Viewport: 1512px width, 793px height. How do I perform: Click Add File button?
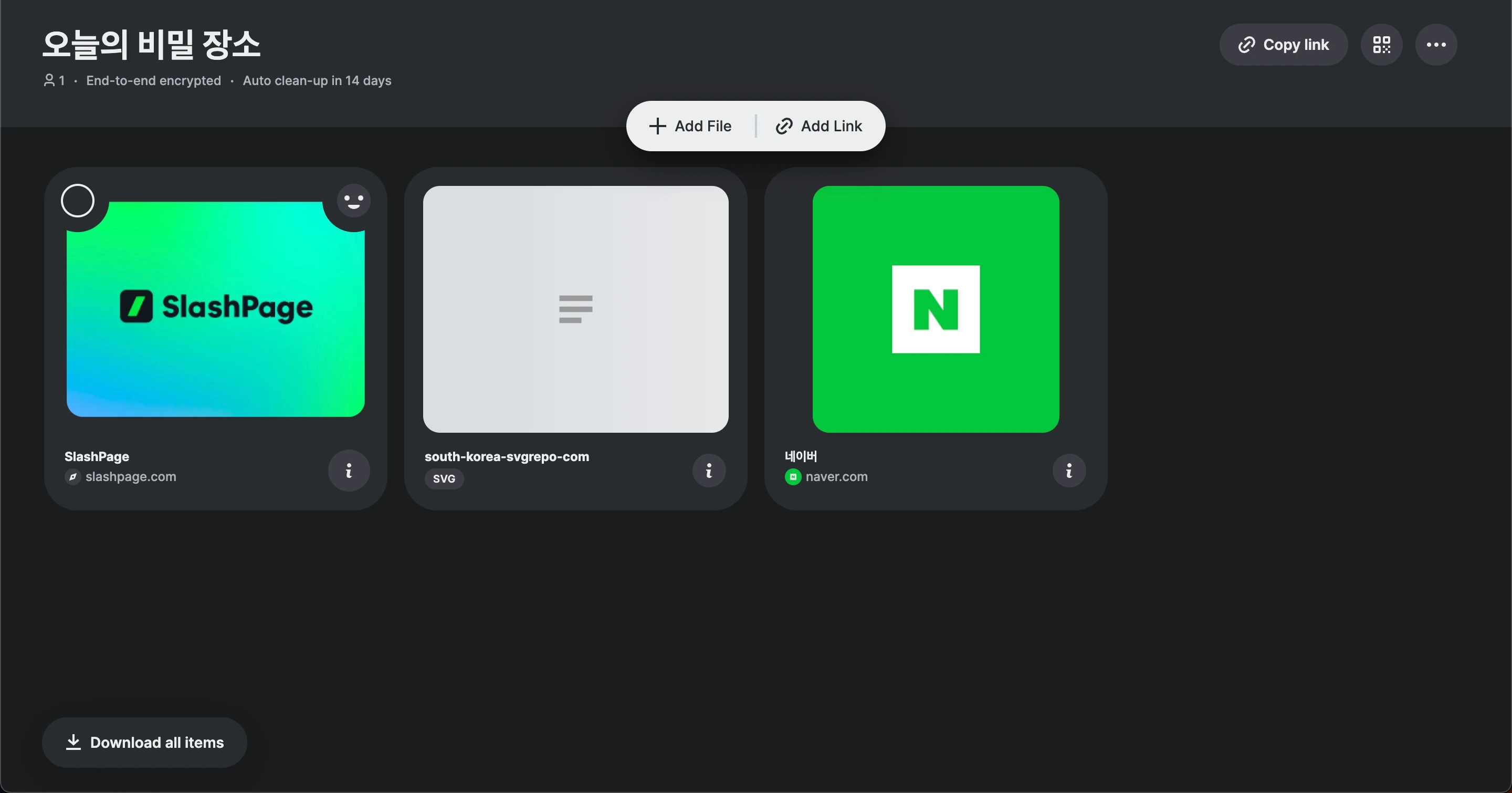point(690,126)
